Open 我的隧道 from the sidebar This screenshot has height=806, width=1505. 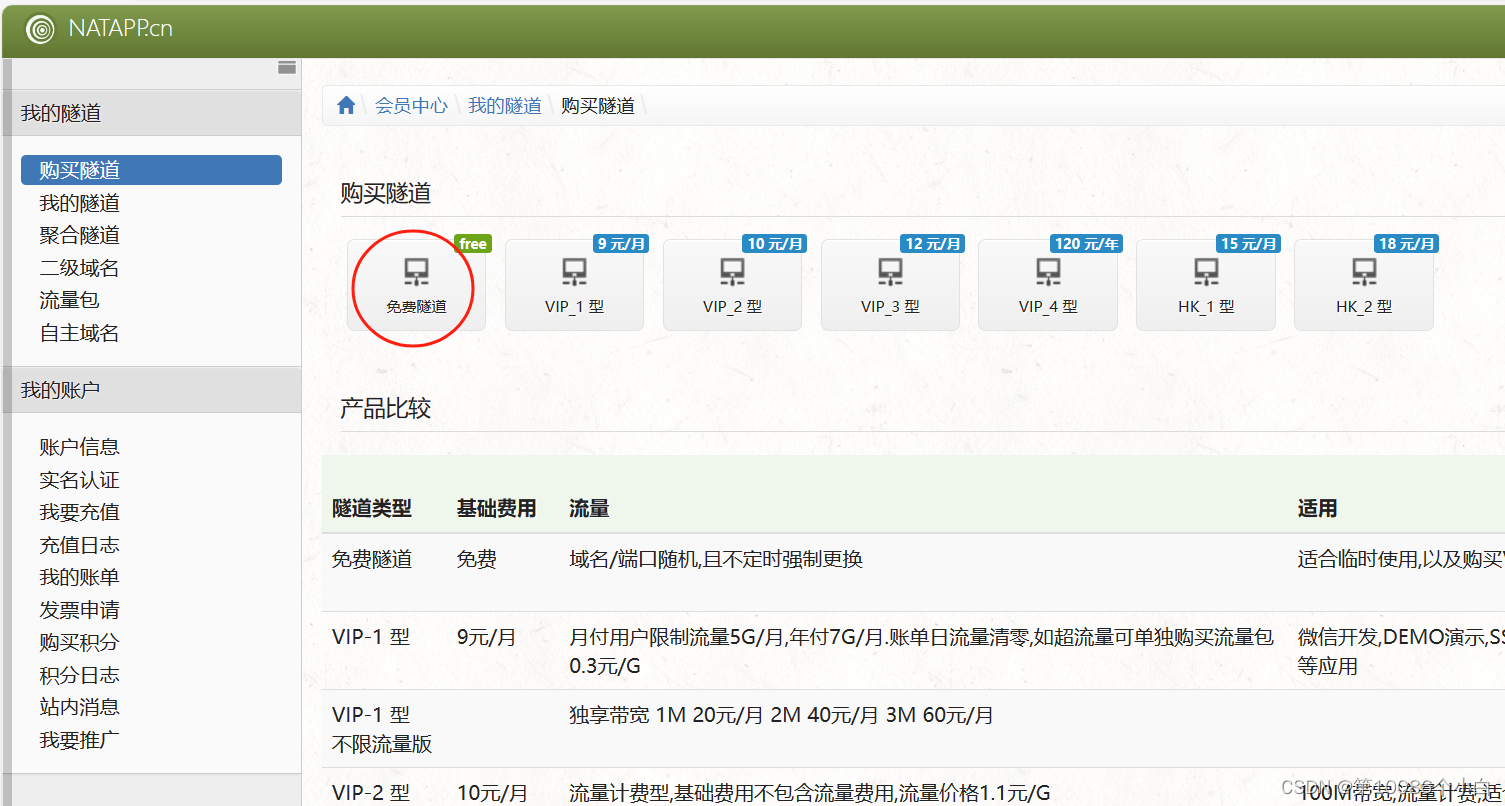tap(79, 202)
